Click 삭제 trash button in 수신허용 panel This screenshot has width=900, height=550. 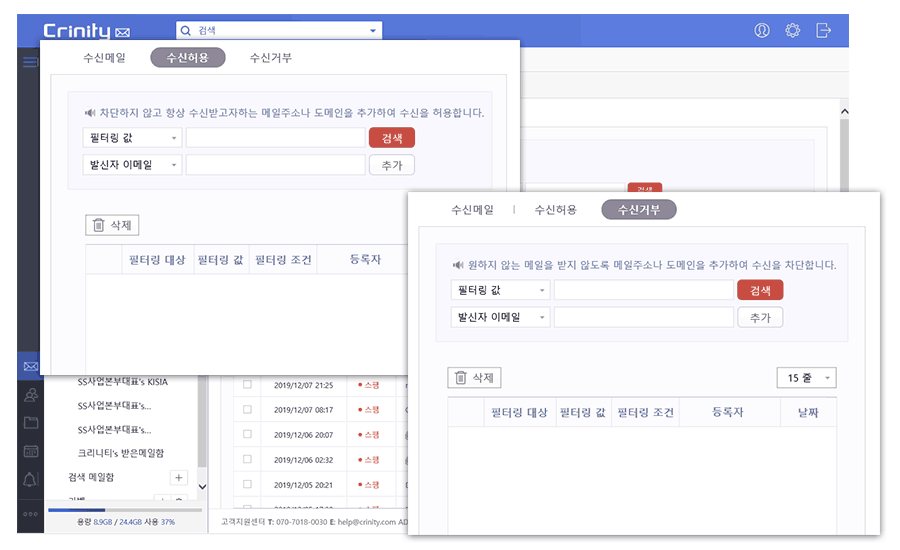[x=112, y=225]
